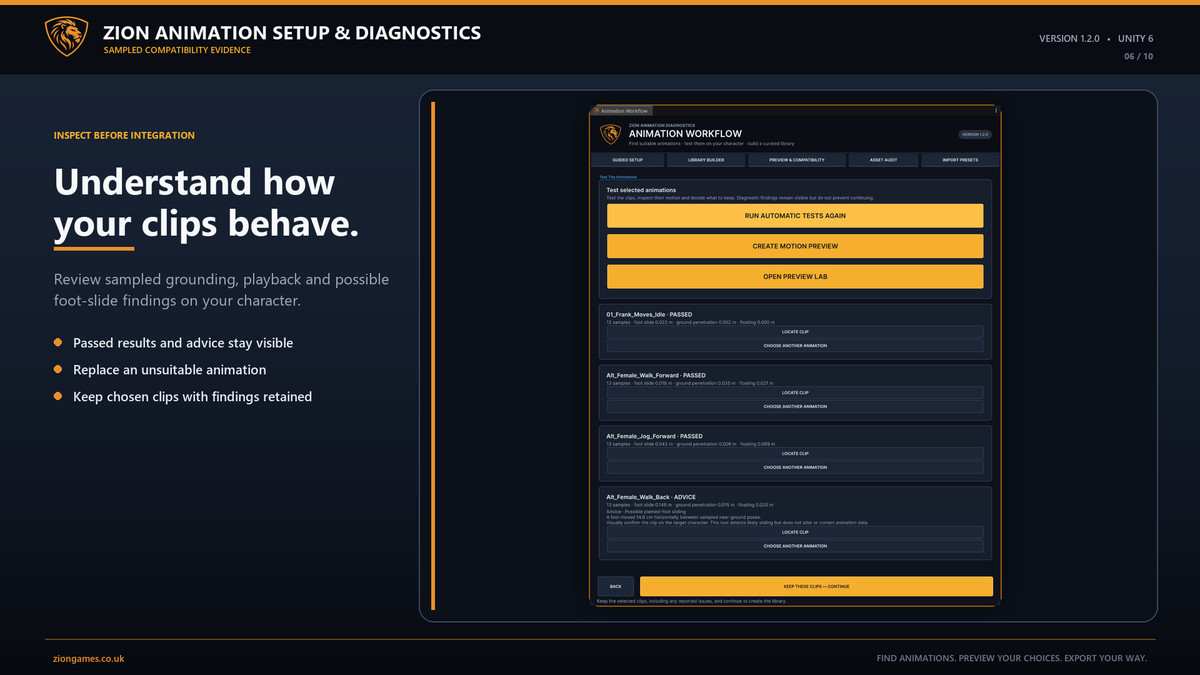The image size is (1200, 675).
Task: Click the Zion lion logo in slide header
Action: coord(66,37)
